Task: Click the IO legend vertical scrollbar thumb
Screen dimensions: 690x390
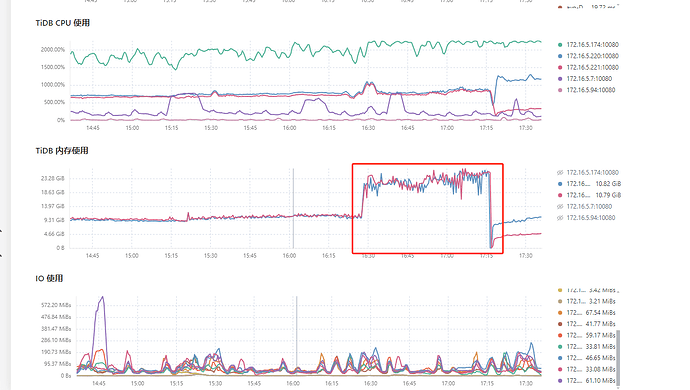Action: click(x=618, y=357)
